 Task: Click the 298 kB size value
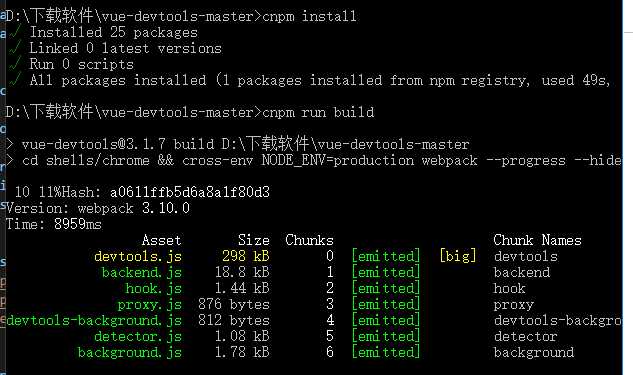(245, 256)
